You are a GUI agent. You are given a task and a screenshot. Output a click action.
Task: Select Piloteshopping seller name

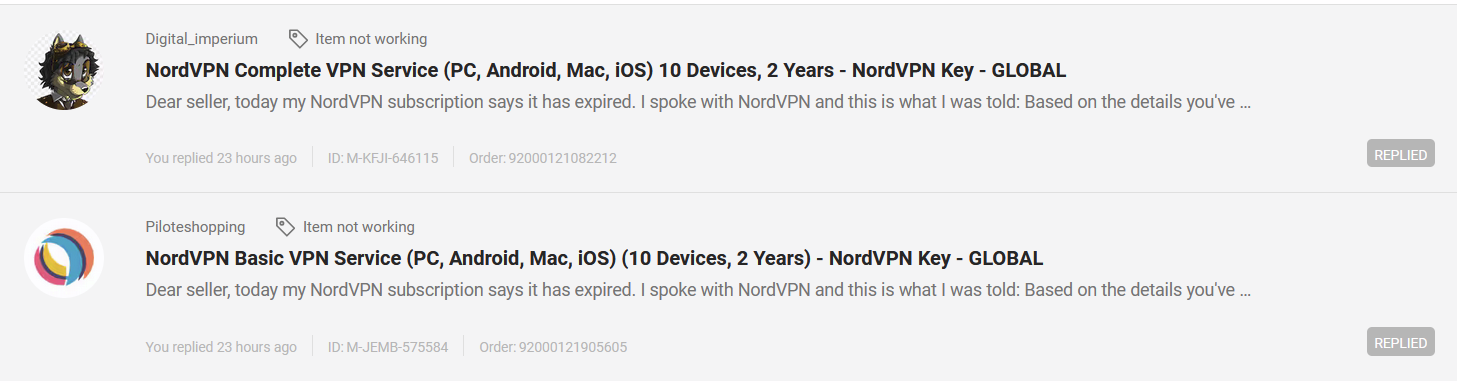[195, 227]
